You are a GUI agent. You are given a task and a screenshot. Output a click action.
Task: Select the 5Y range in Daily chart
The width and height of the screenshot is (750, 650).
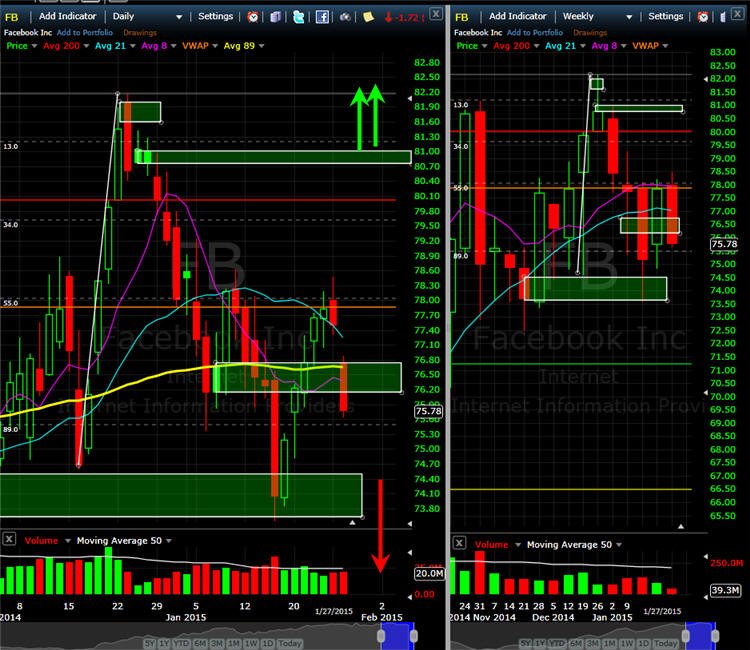tap(150, 643)
